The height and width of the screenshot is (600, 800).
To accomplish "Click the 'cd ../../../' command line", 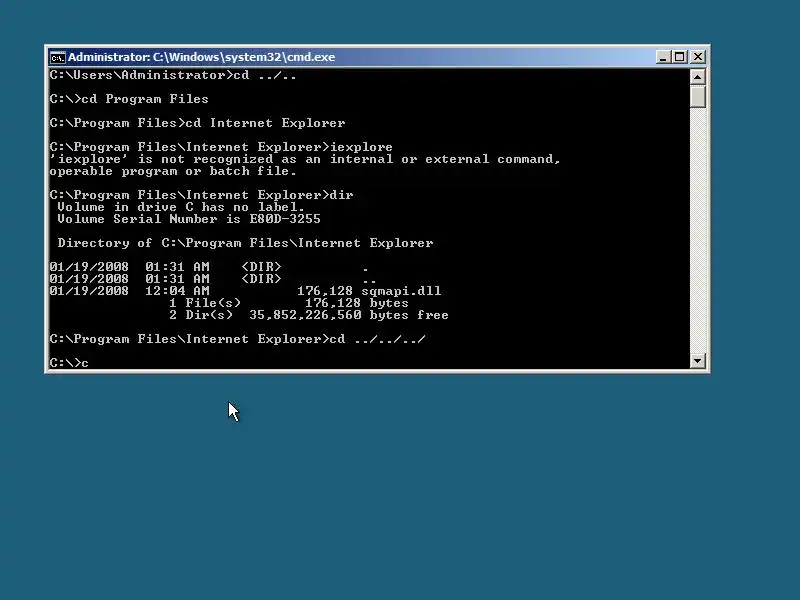I will (x=238, y=339).
